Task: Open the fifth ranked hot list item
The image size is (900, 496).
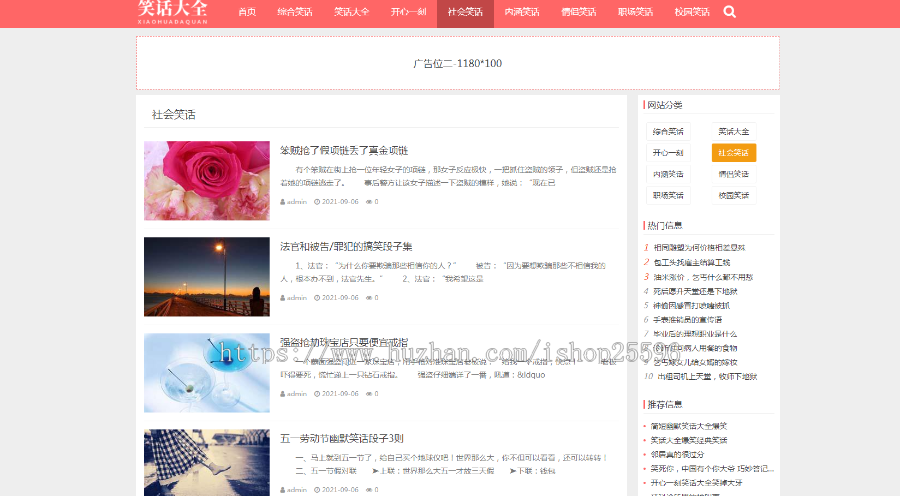Action: click(692, 305)
